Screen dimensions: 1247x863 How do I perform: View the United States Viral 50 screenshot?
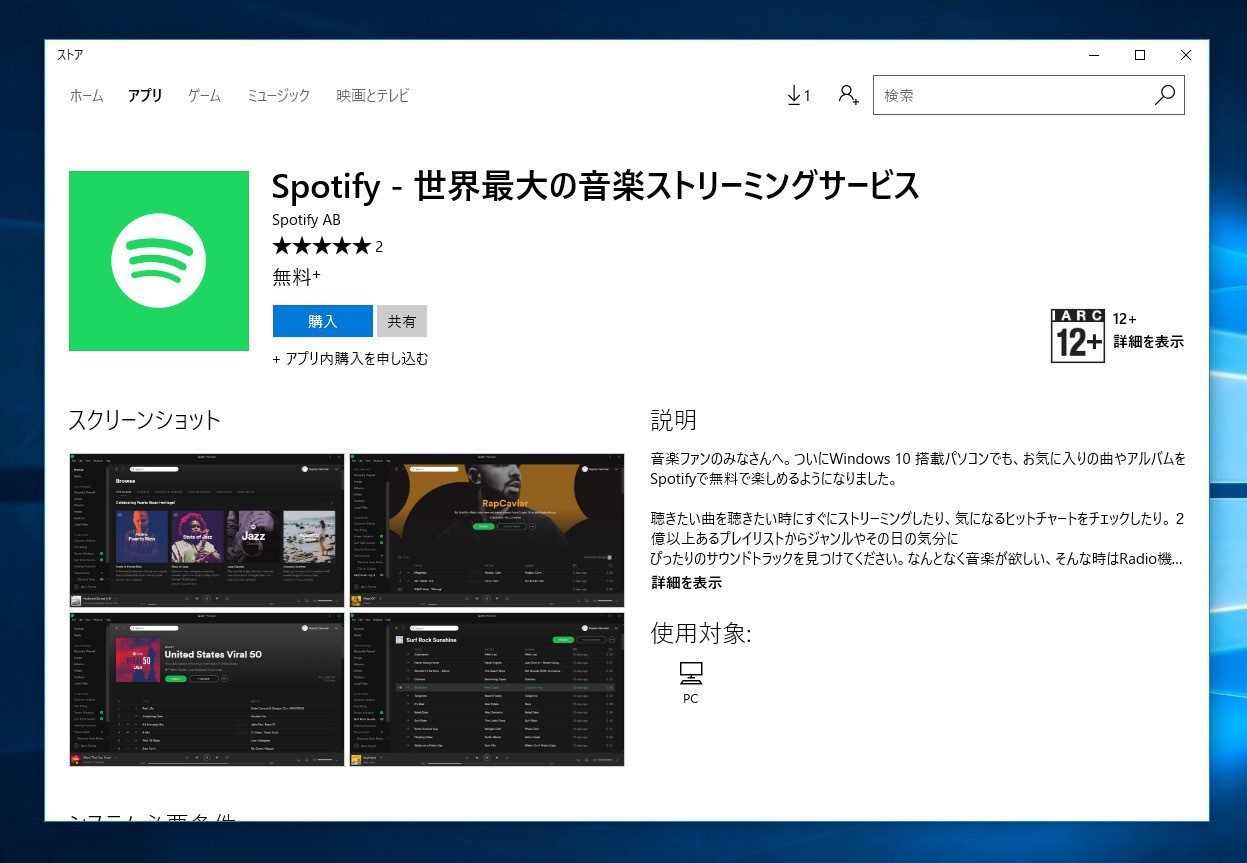point(206,689)
